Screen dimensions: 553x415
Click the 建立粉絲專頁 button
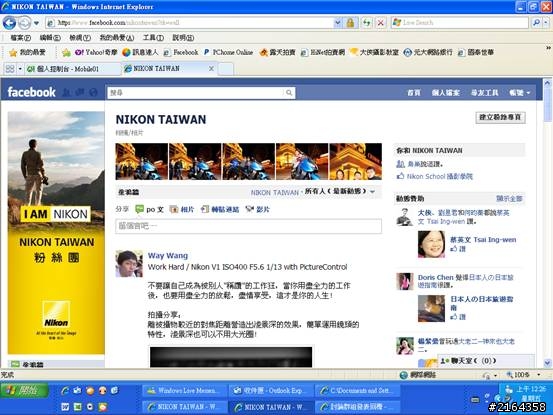tap(500, 117)
